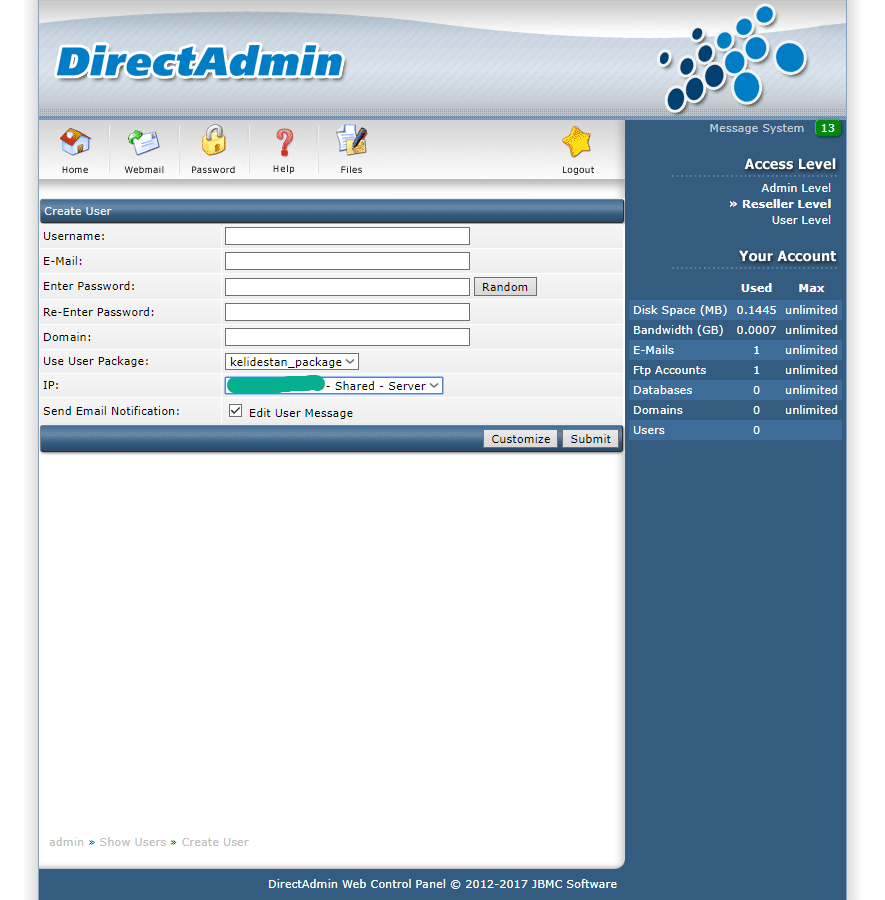Click Edit User Message link
The width and height of the screenshot is (885, 900).
pos(301,413)
